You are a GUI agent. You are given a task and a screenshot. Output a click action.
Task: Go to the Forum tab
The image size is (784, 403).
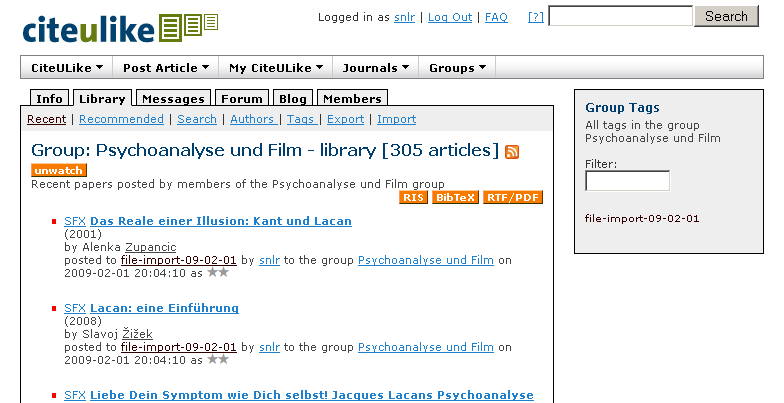242,98
